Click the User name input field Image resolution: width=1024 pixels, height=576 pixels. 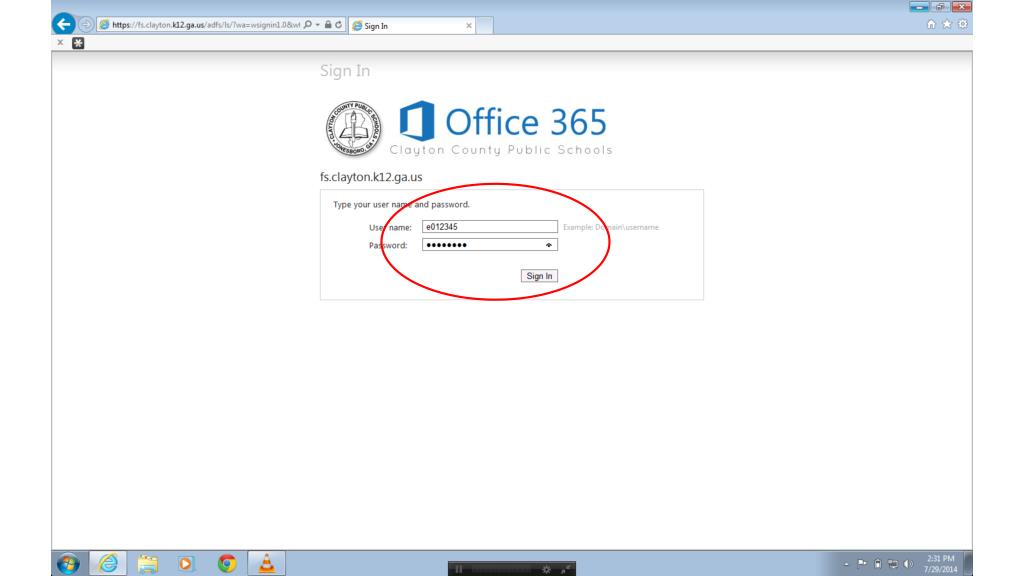click(x=490, y=227)
